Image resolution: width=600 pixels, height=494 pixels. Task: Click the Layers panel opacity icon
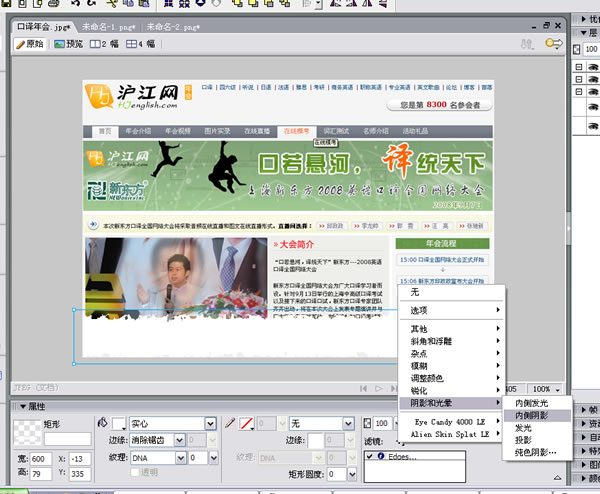pos(577,49)
